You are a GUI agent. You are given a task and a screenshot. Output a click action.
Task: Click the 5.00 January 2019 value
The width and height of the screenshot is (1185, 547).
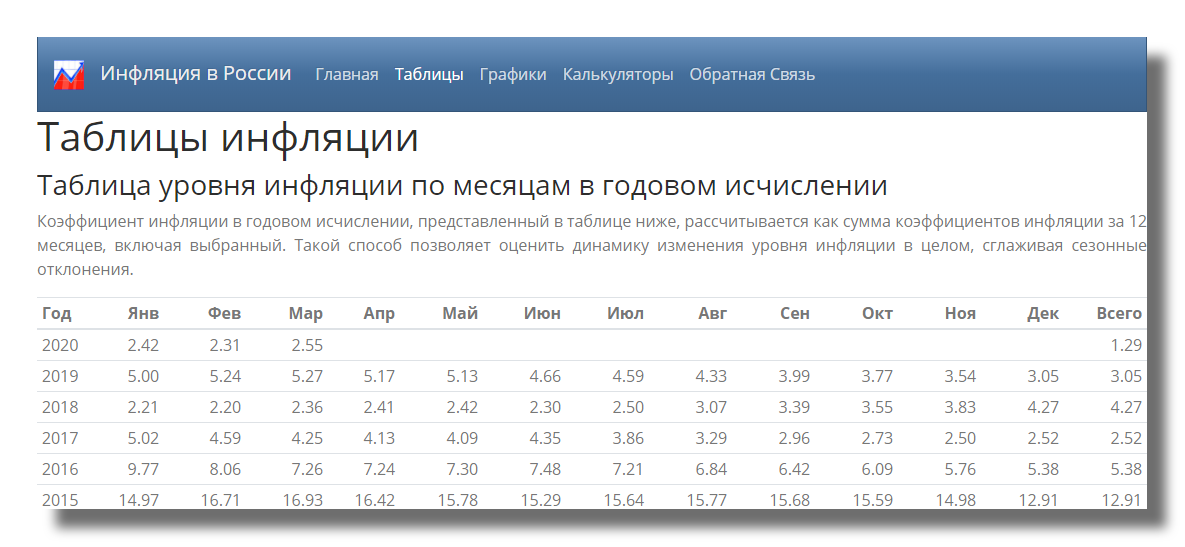click(x=144, y=376)
